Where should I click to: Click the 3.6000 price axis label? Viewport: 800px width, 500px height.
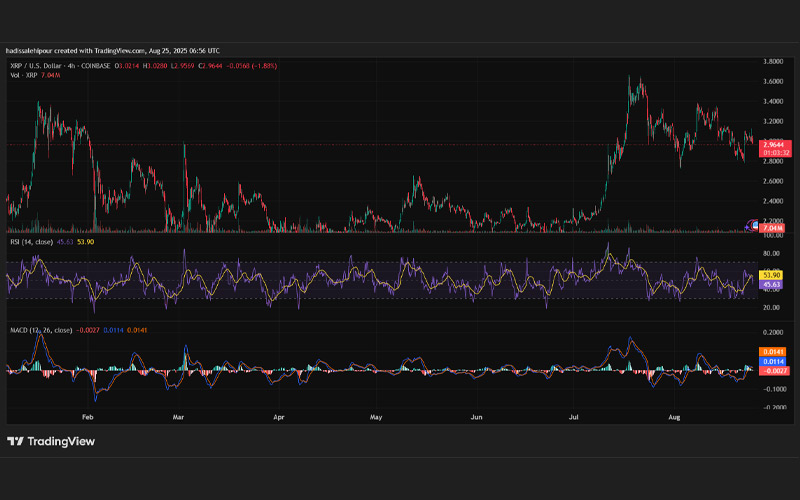tap(773, 81)
